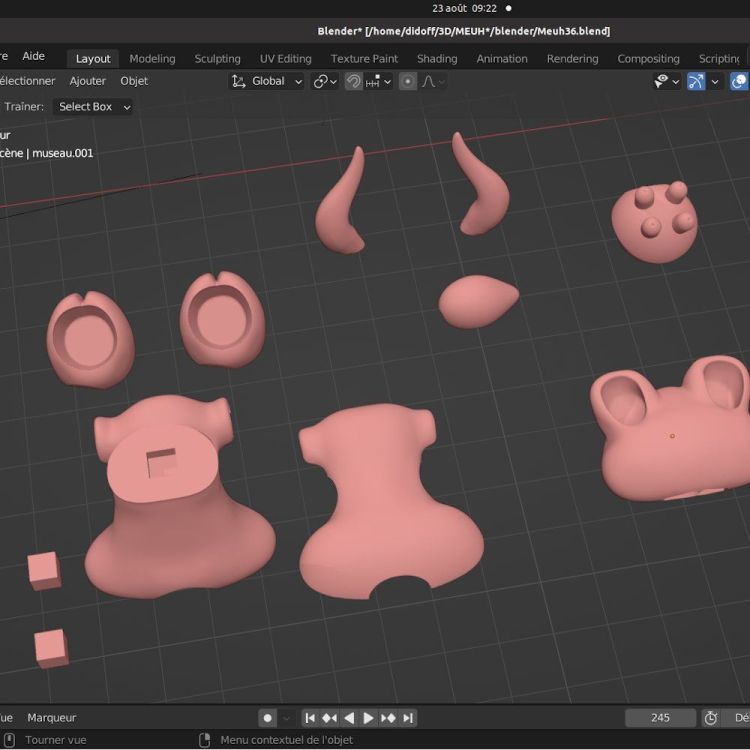Viewport: 750px width, 750px height.
Task: Click the Tourner vue status bar hint
Action: click(55, 740)
